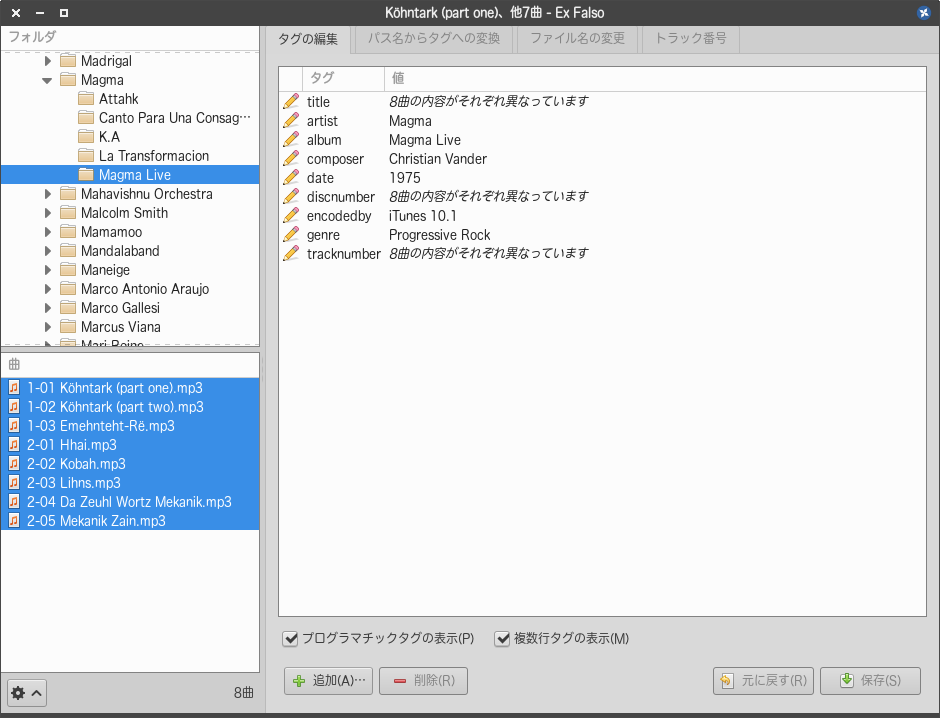Viewport: 940px width, 718px height.
Task: Expand the Mahavishnu Orchestra folder
Action: (x=48, y=194)
